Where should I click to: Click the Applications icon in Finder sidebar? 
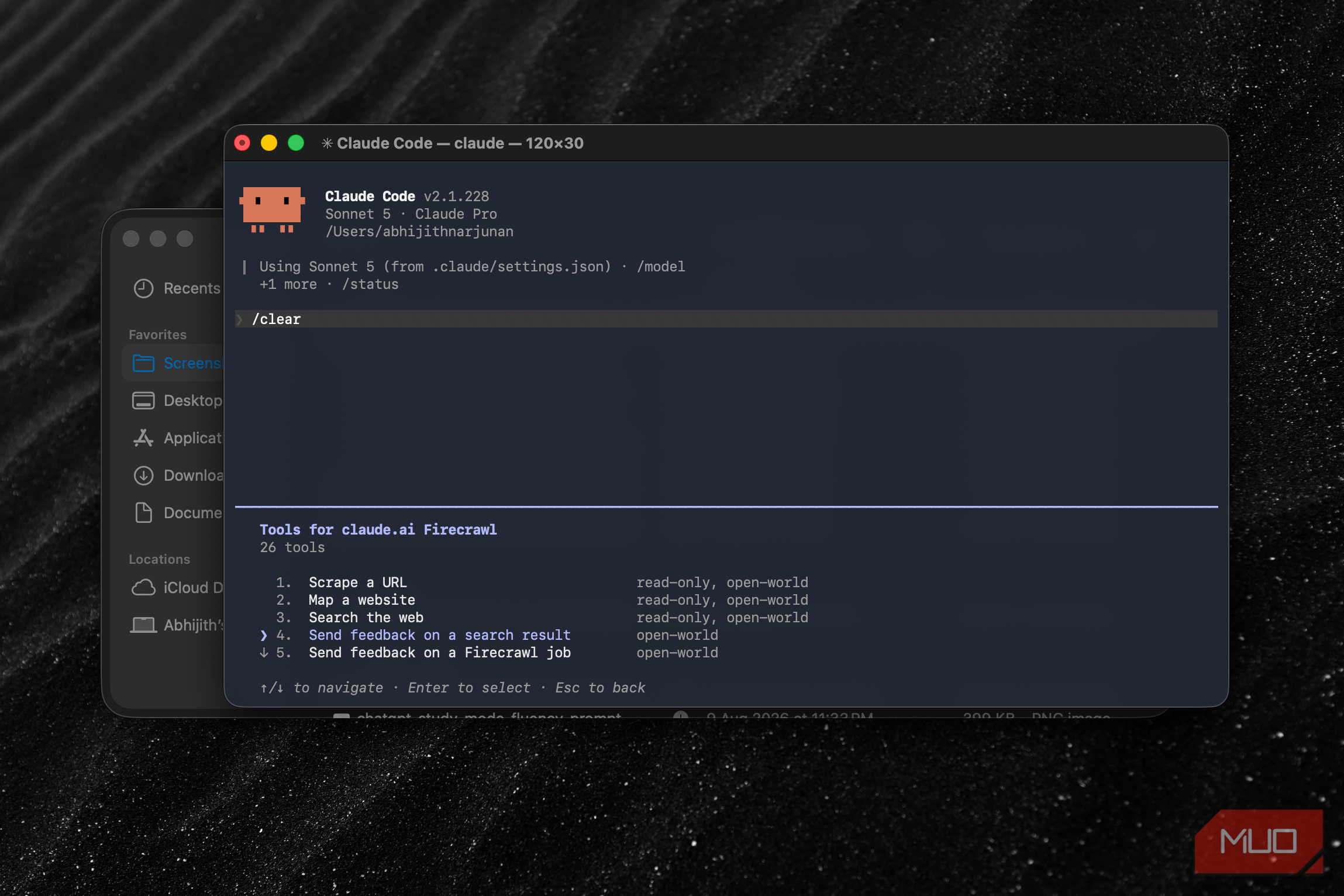pyautogui.click(x=143, y=438)
